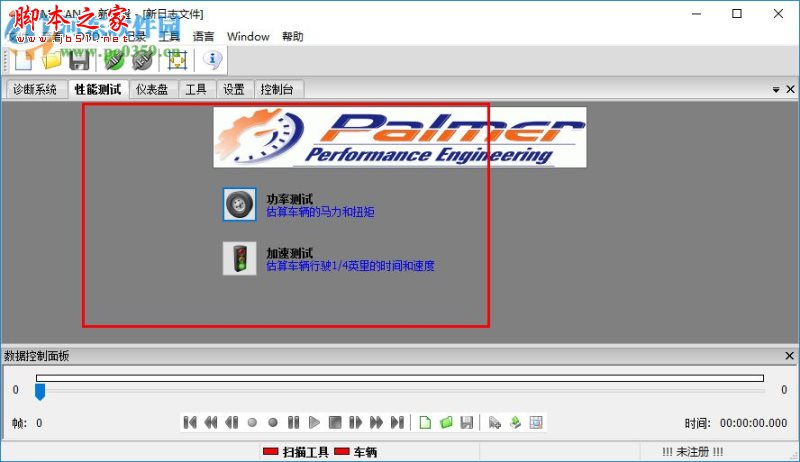Image resolution: width=800 pixels, height=462 pixels.
Task: Switch to the 诊断系统 tab
Action: point(35,89)
